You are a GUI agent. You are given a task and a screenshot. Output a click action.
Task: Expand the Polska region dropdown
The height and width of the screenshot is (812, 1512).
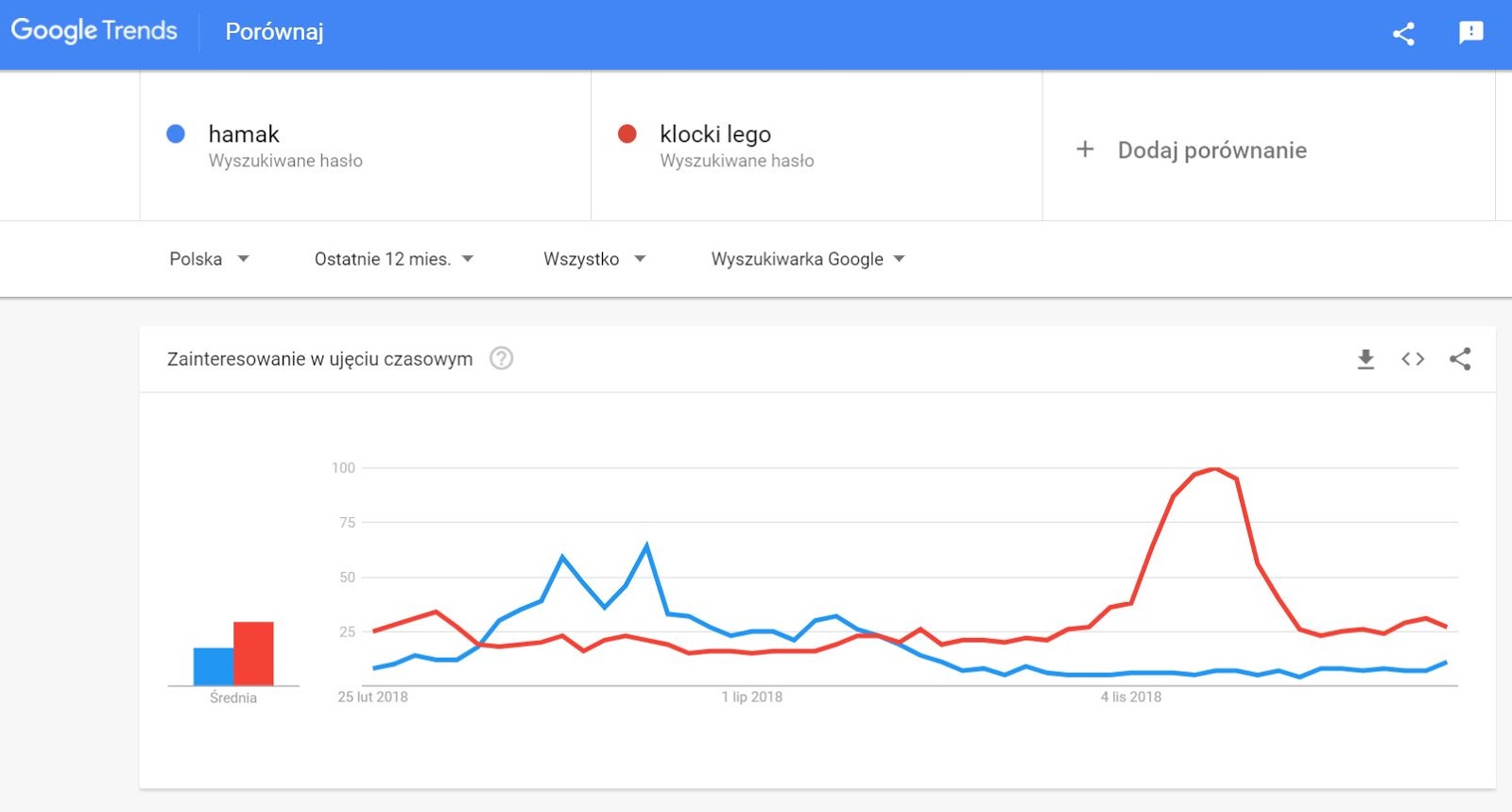click(x=209, y=259)
